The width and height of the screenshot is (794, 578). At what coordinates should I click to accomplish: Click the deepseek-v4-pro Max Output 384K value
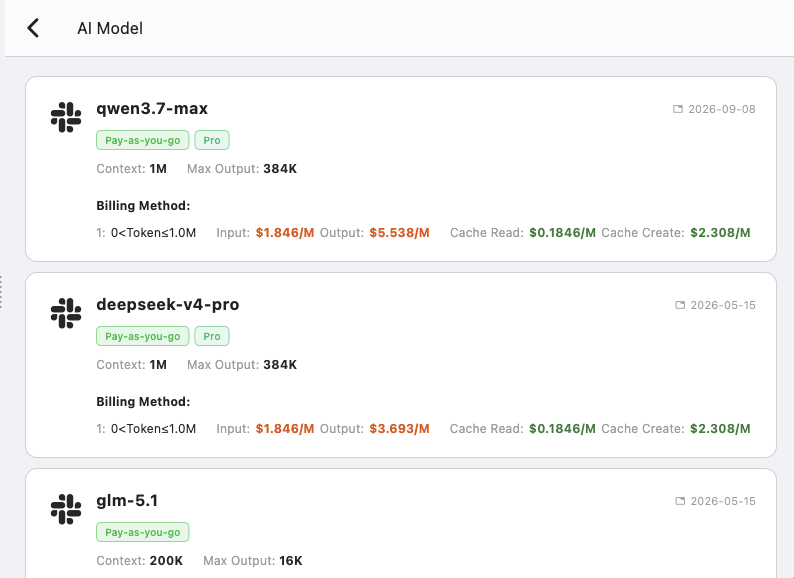[x=280, y=365]
